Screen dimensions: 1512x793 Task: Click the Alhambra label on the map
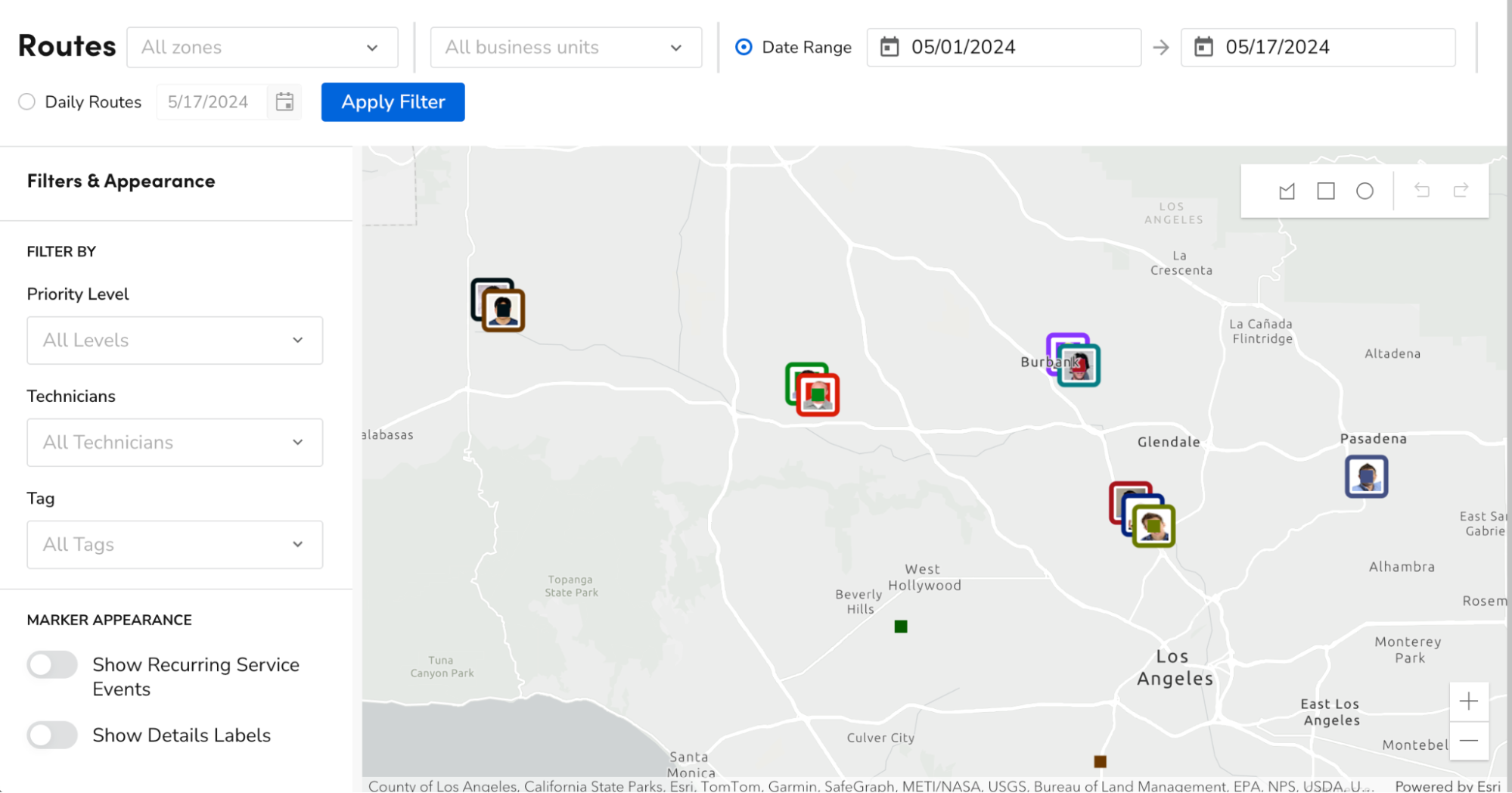1402,567
